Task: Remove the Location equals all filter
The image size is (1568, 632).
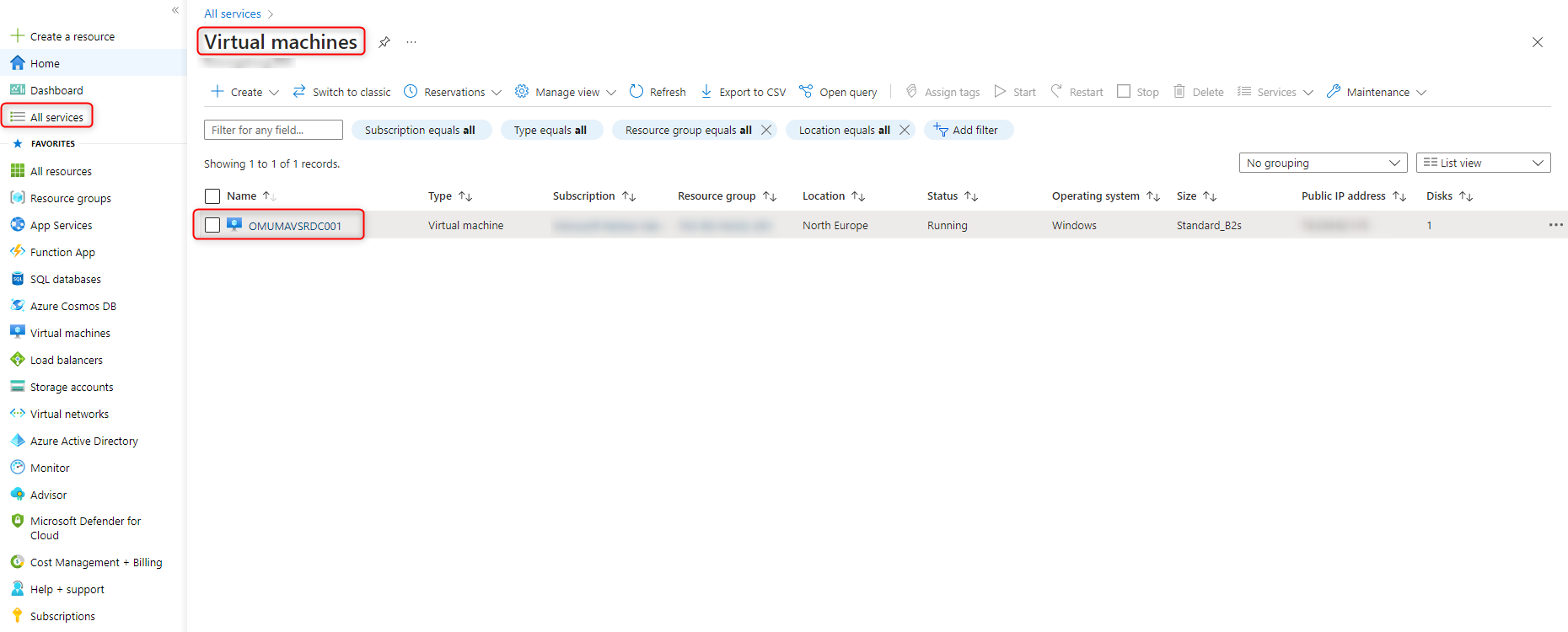Action: 905,130
